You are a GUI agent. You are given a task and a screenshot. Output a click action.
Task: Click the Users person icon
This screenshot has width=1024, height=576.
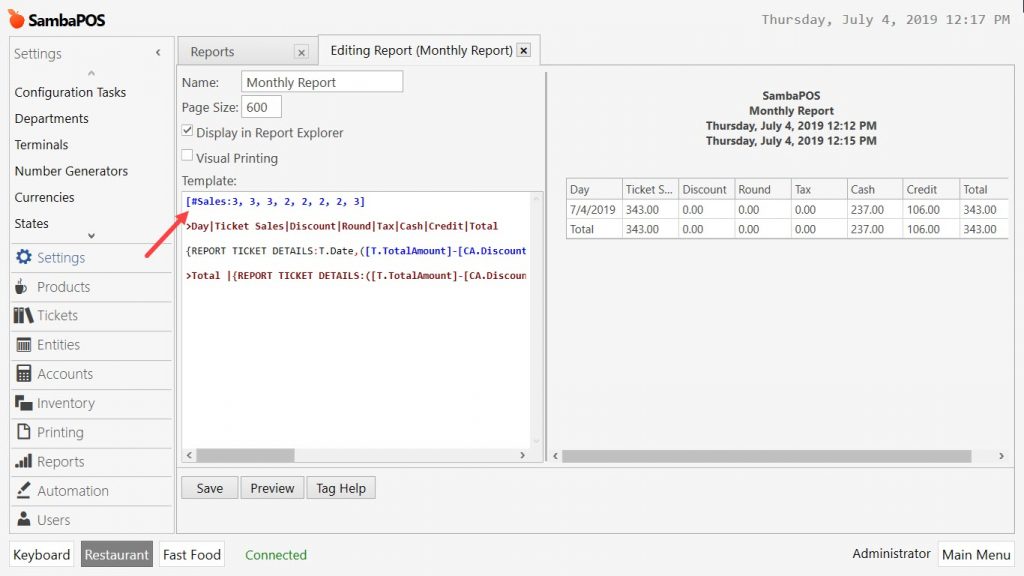coord(24,519)
